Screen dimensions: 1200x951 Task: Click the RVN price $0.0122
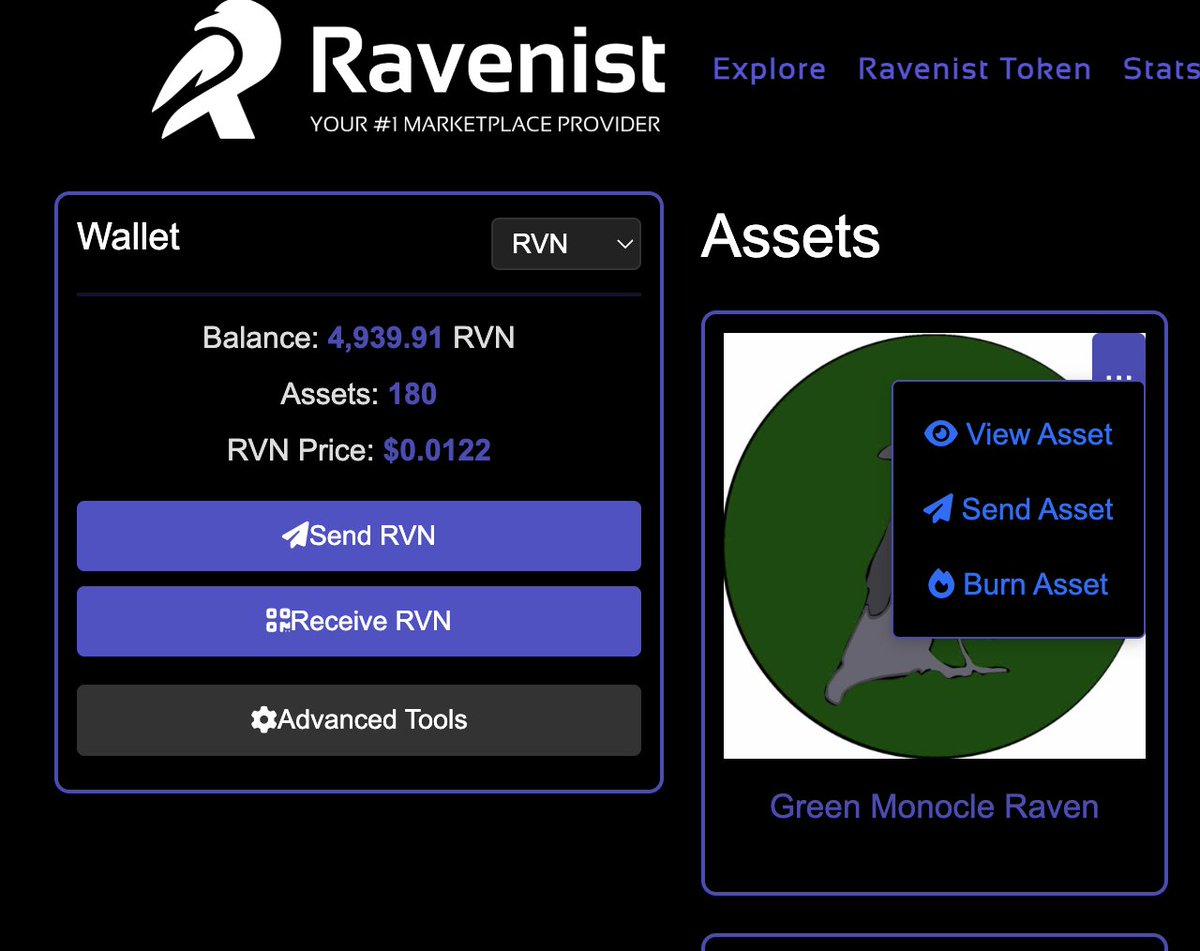point(437,450)
